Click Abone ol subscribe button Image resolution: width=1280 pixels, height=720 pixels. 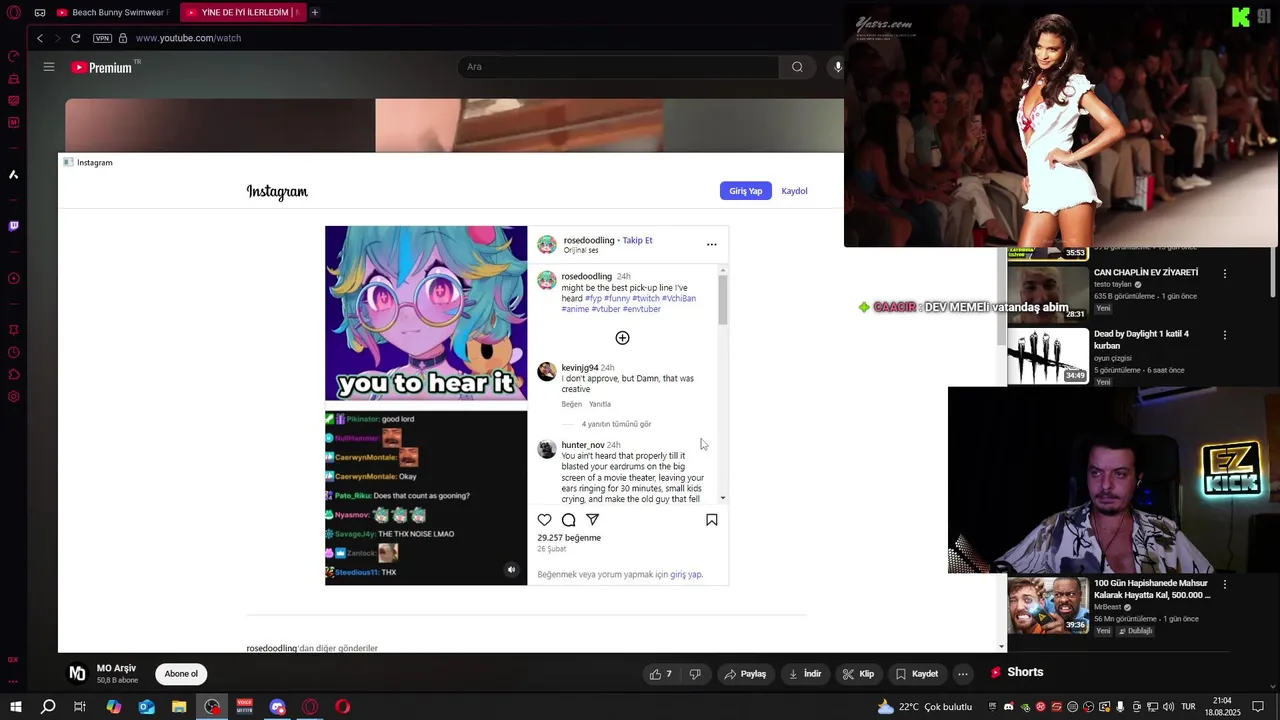click(x=181, y=674)
